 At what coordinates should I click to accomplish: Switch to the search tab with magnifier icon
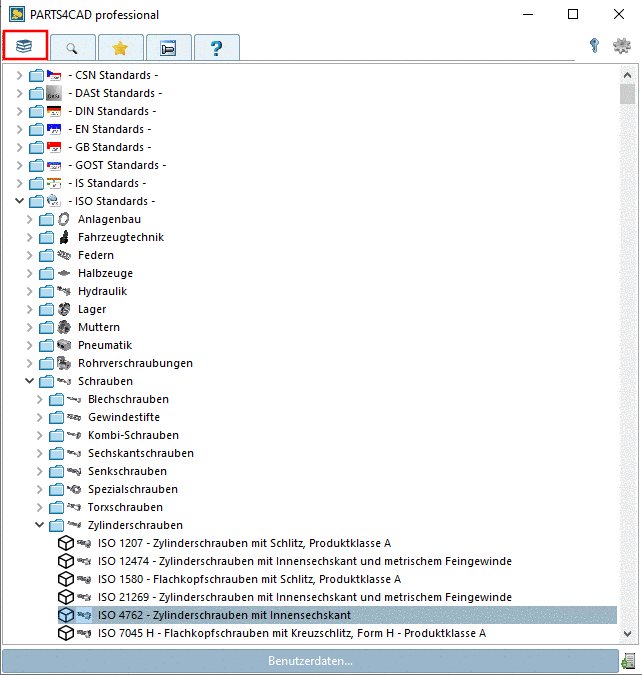pos(72,47)
